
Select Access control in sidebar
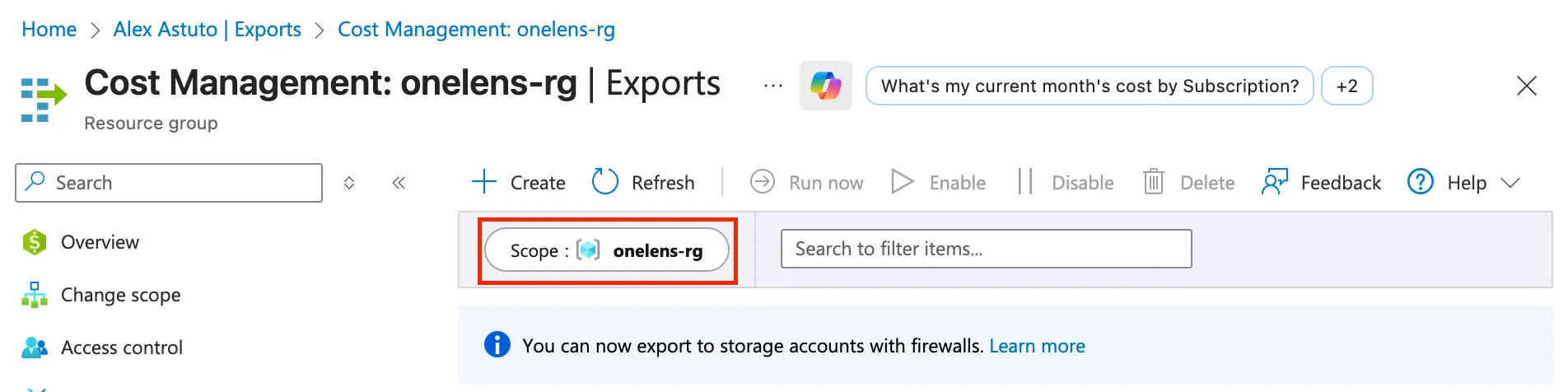pyautogui.click(x=121, y=348)
